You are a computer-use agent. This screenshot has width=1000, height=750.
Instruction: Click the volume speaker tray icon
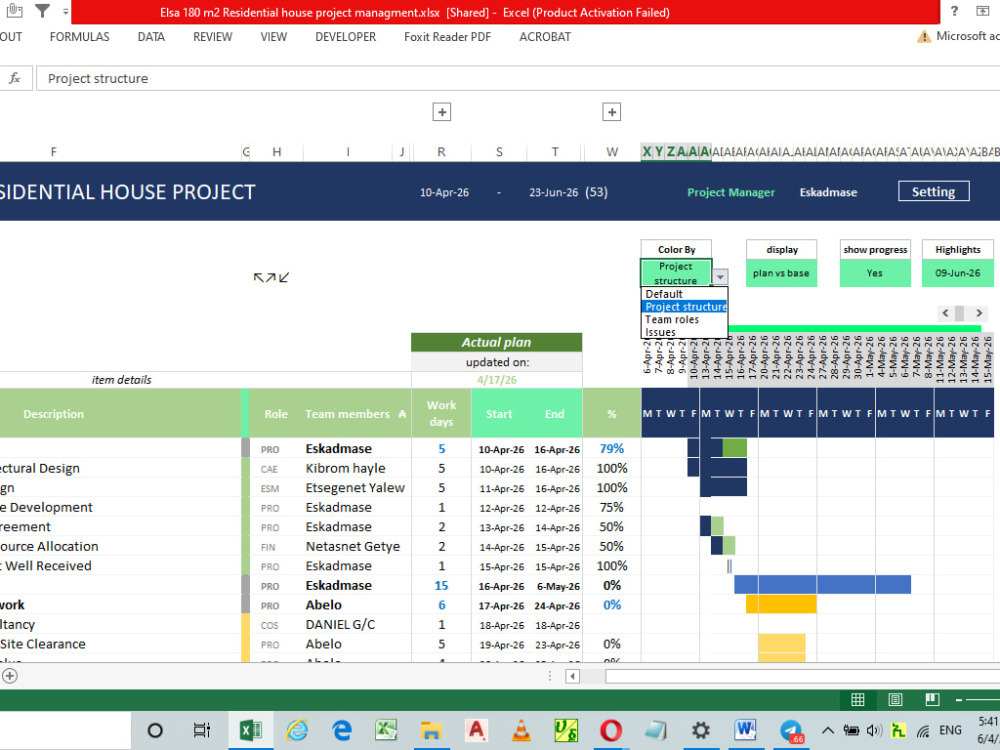click(x=874, y=730)
